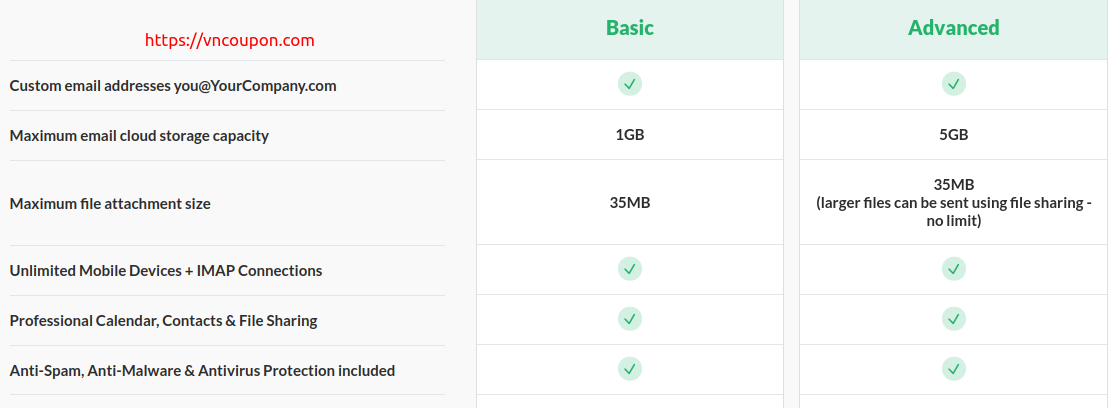The image size is (1108, 408).
Task: Click Basic checkmark for Anti-Spam protection
Action: (x=630, y=368)
